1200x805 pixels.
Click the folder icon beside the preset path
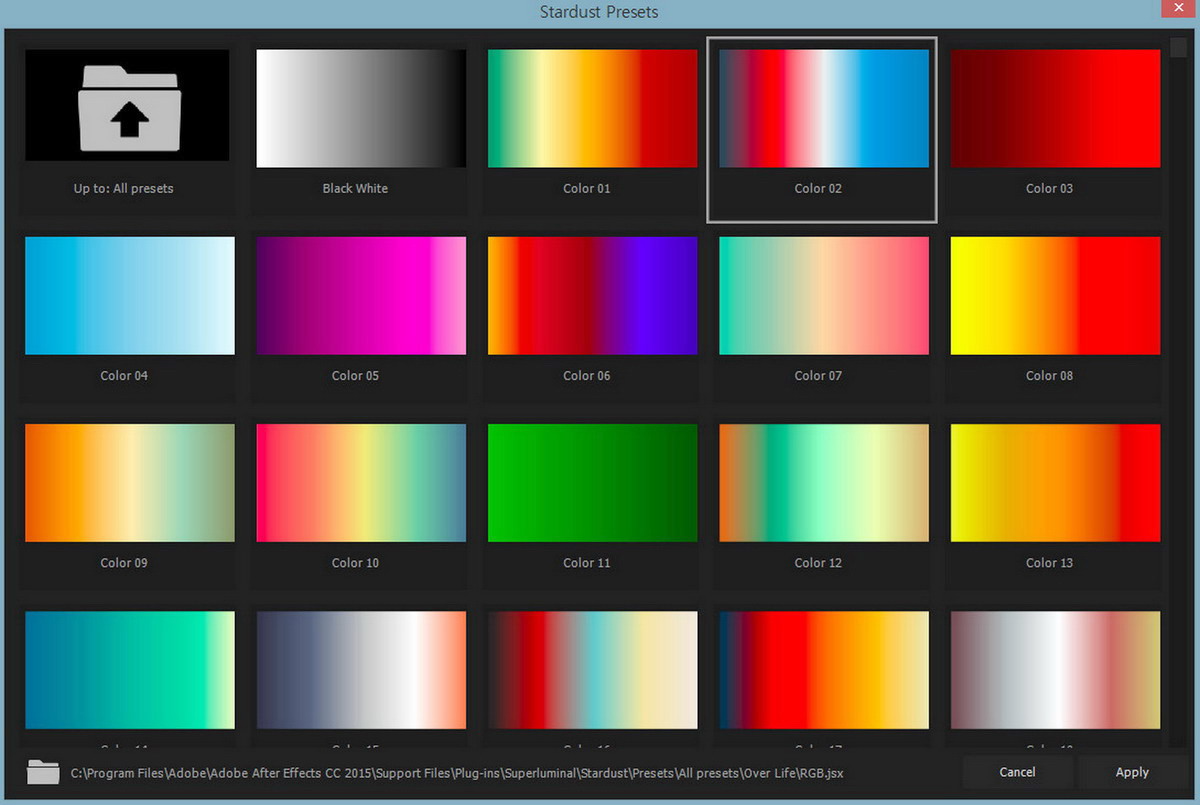[x=43, y=772]
